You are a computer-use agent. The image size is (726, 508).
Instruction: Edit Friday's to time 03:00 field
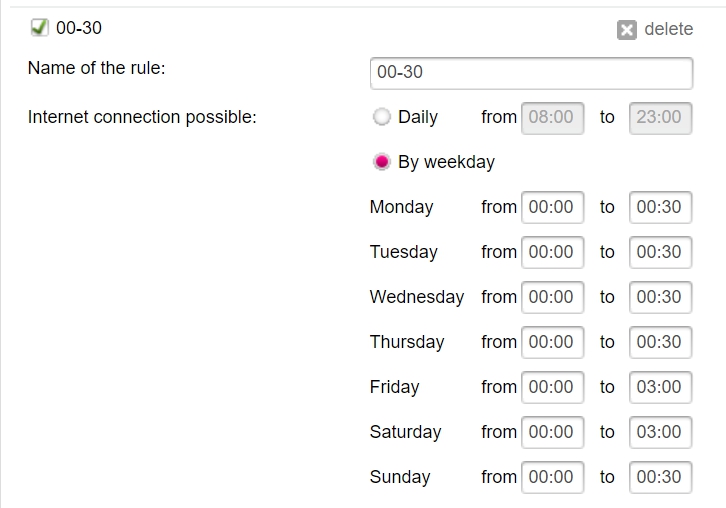(x=660, y=387)
